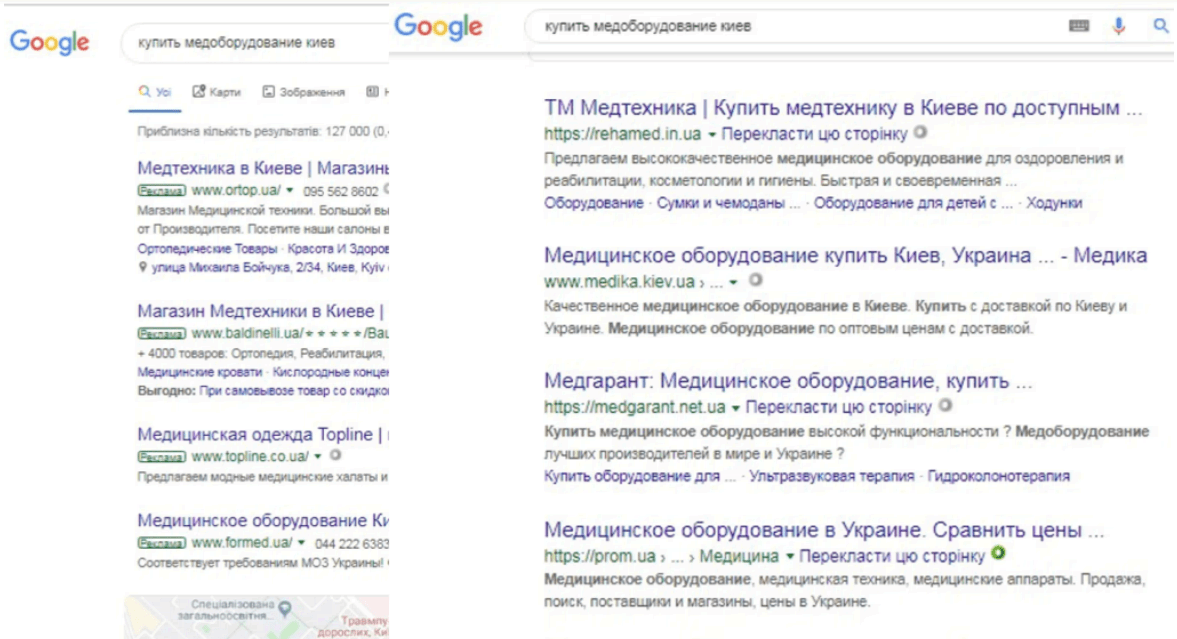Expand dropdown arrow next to www.ortop.ua
Image resolution: width=1177 pixels, height=639 pixels.
(x=289, y=191)
